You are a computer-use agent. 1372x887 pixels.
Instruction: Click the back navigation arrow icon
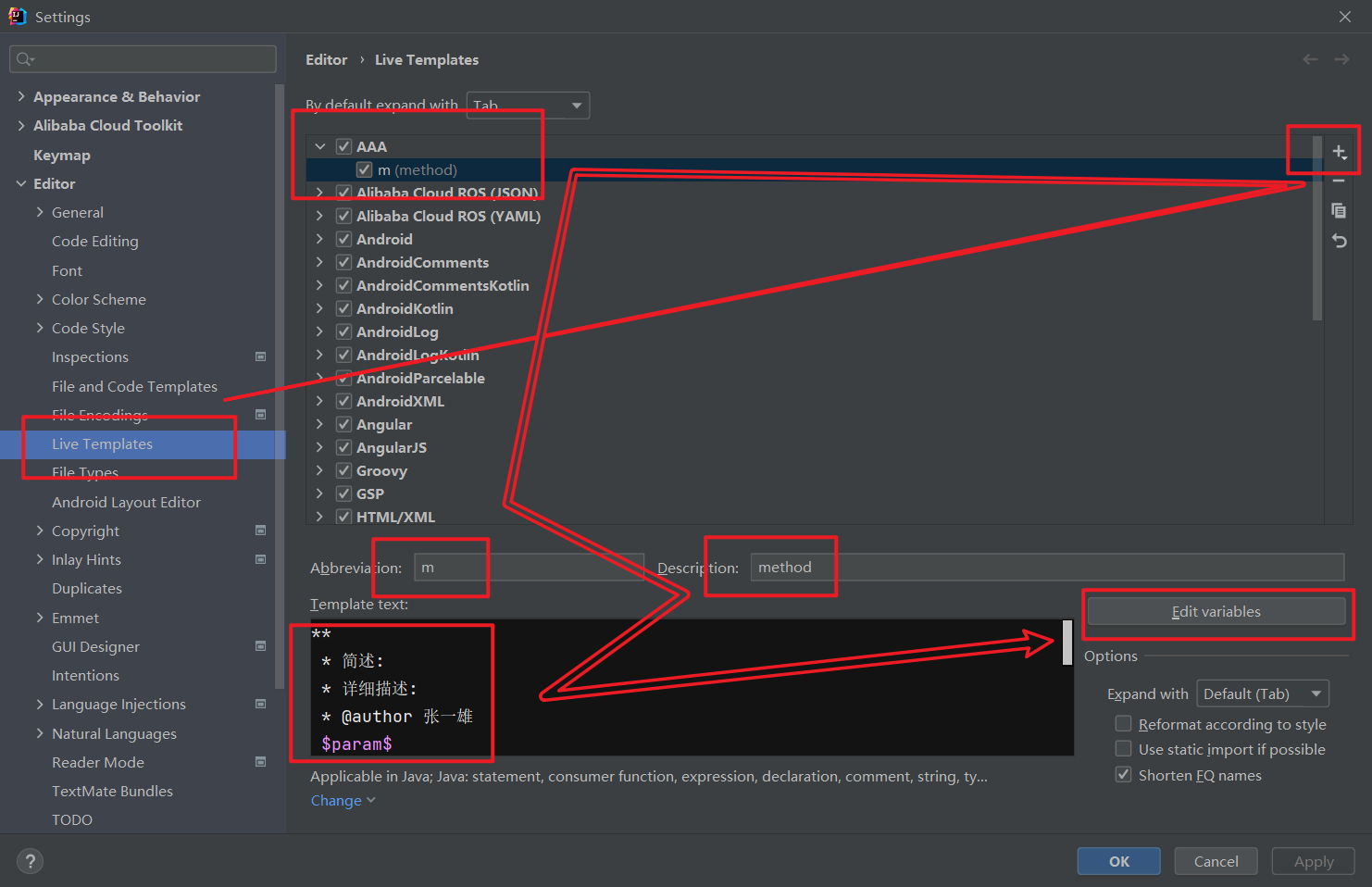pyautogui.click(x=1310, y=59)
